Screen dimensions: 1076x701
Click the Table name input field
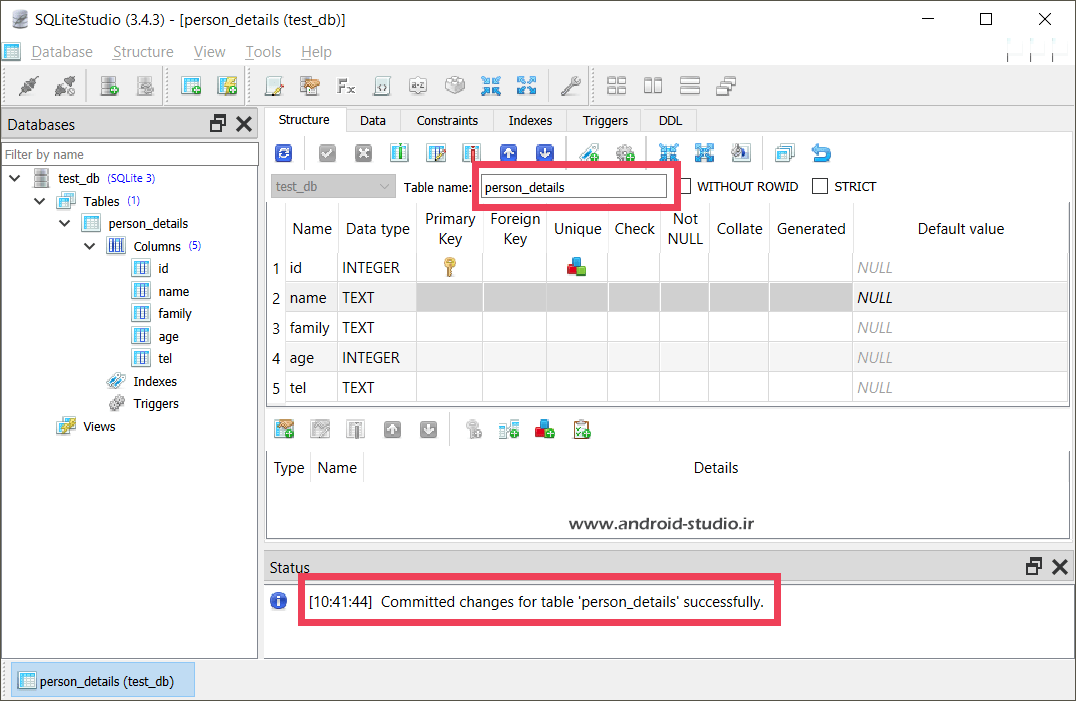[x=574, y=187]
